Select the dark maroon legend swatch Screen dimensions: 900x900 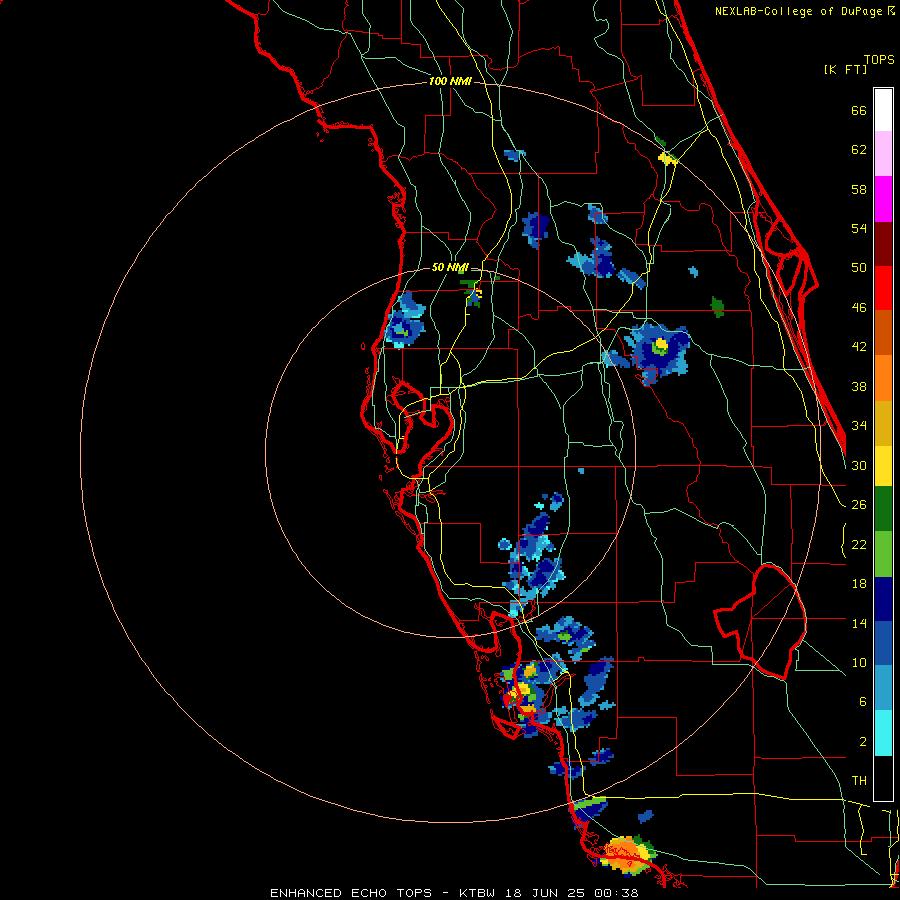coord(883,244)
